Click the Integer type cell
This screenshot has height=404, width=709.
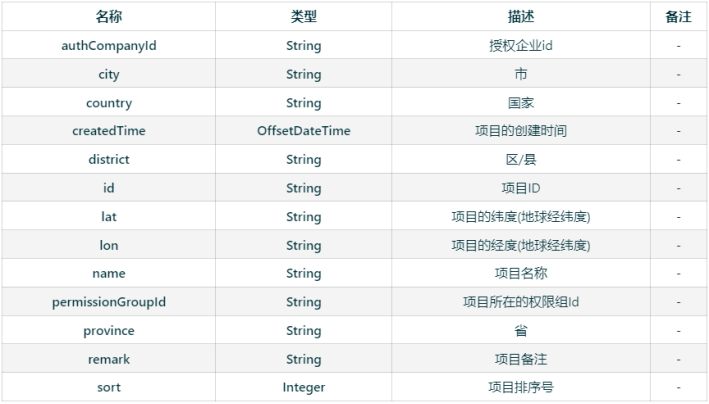coord(303,387)
